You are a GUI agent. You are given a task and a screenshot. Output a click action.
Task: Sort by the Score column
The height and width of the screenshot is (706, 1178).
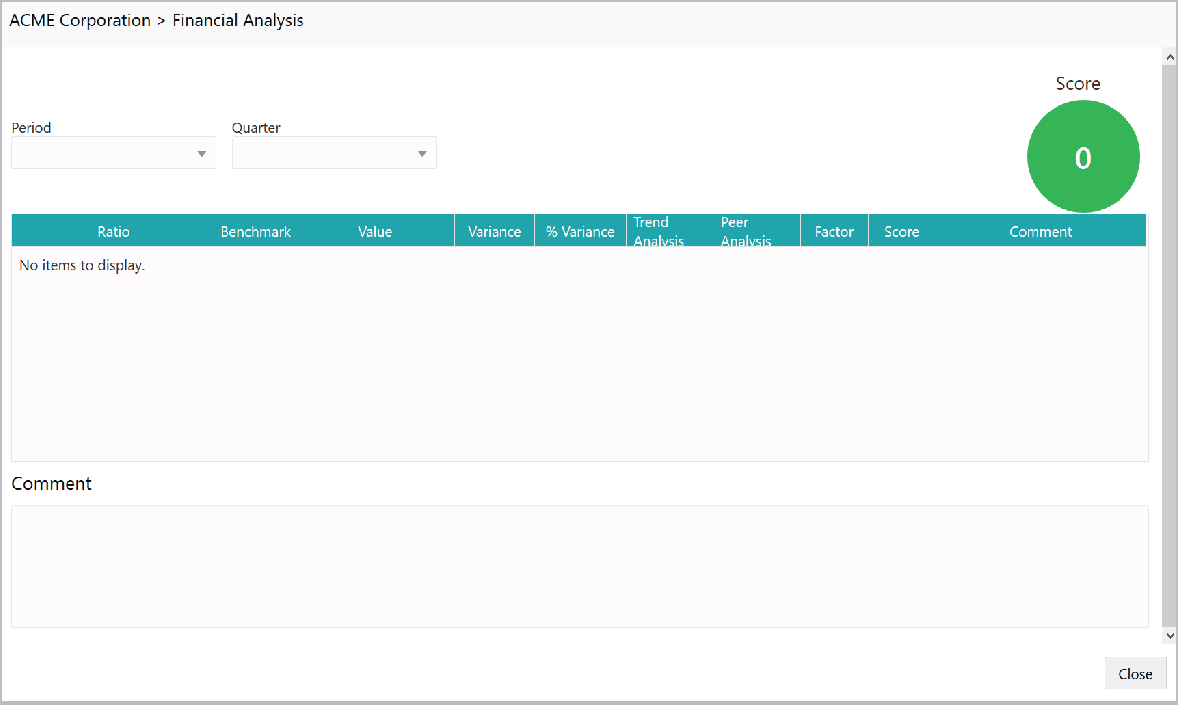pos(901,231)
